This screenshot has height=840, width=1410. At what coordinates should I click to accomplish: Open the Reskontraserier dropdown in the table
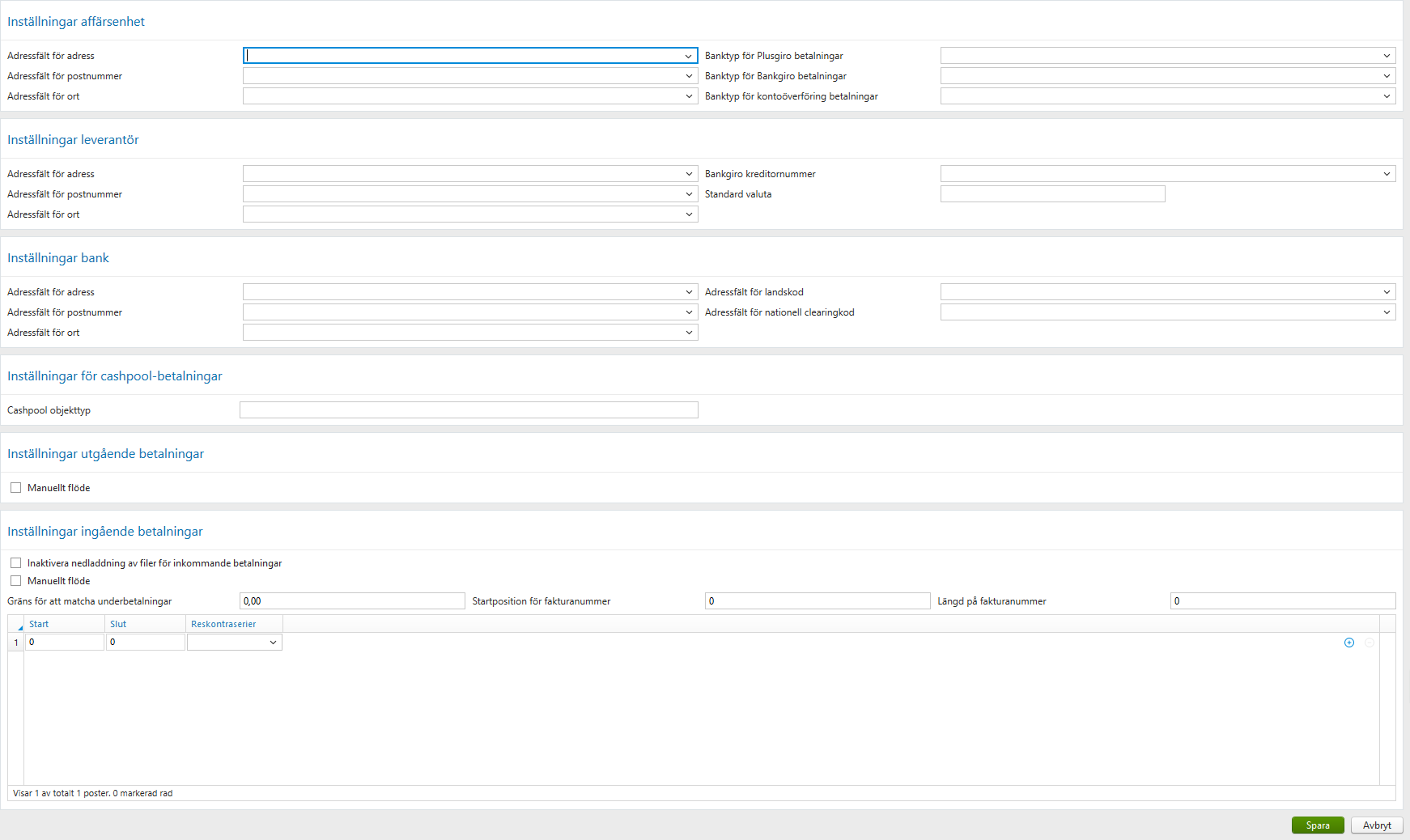pyautogui.click(x=273, y=642)
